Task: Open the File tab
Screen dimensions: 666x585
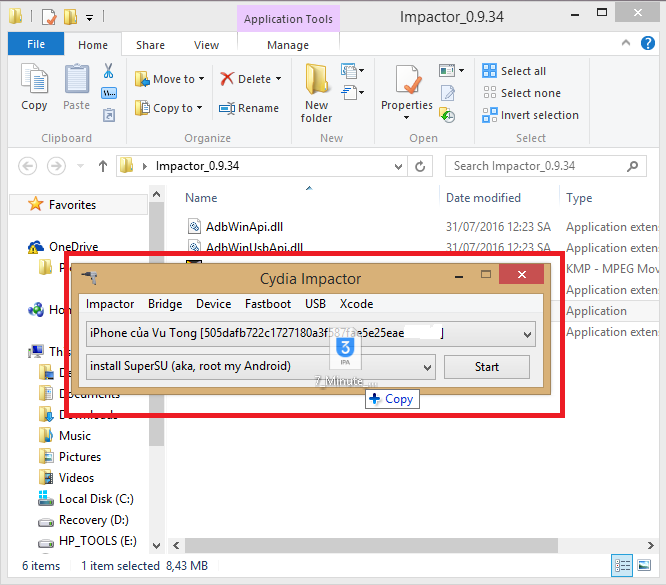Action: pyautogui.click(x=36, y=44)
